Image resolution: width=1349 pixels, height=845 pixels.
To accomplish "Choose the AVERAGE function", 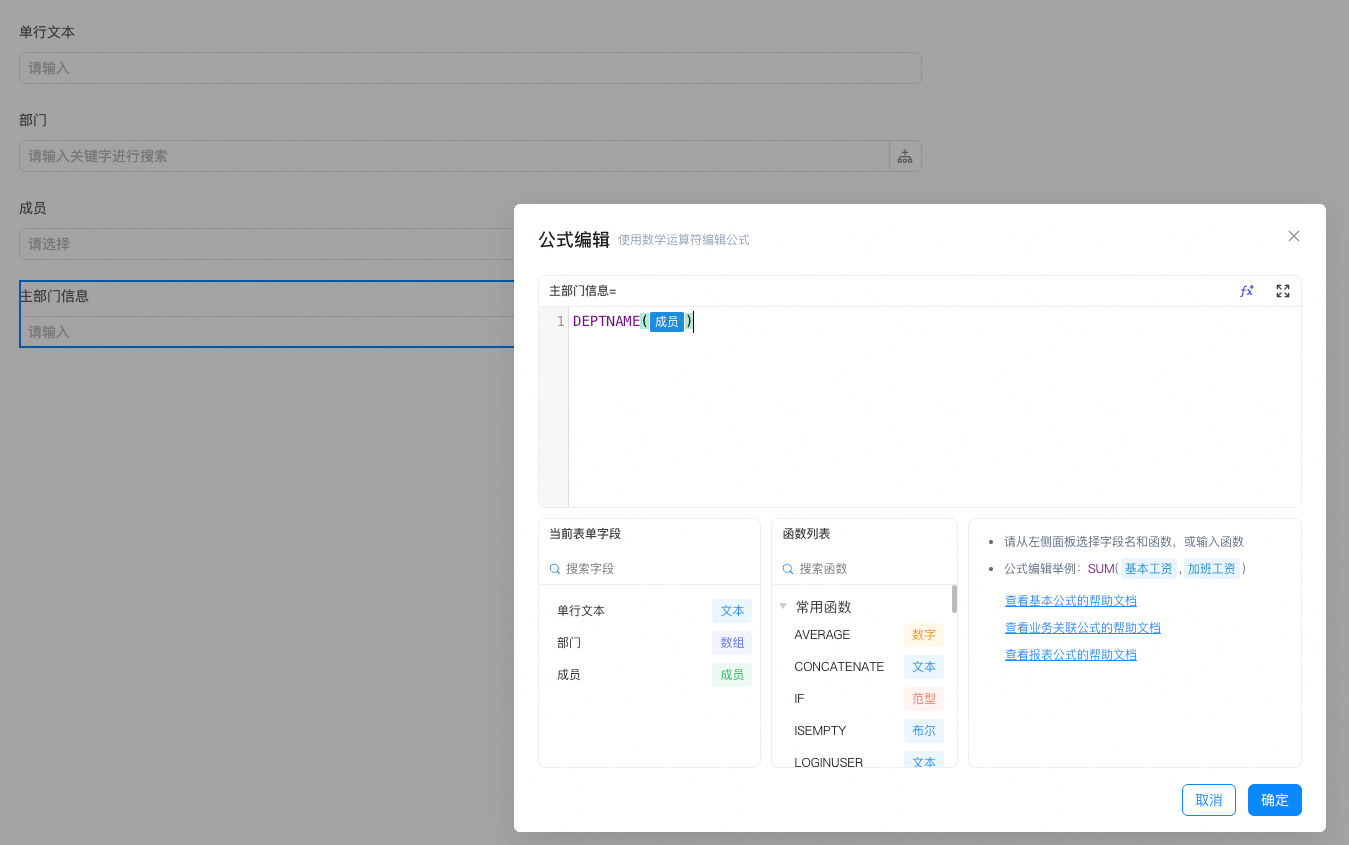I will [822, 635].
